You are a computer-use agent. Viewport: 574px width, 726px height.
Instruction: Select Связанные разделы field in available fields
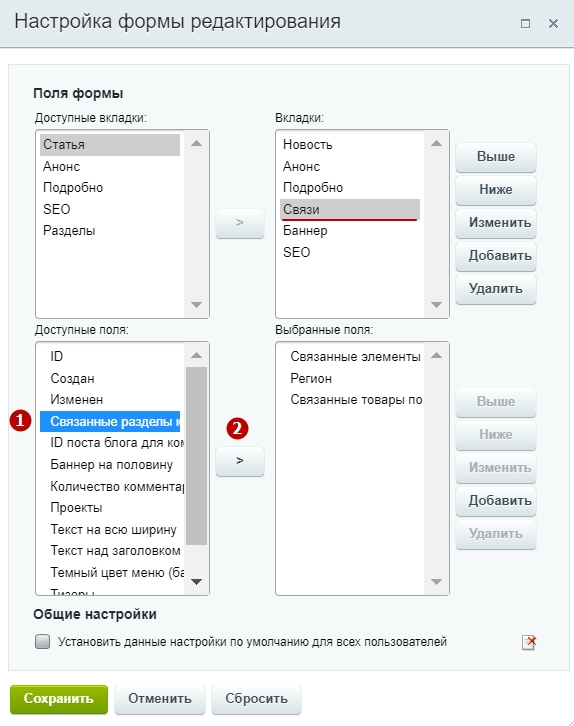tap(110, 421)
